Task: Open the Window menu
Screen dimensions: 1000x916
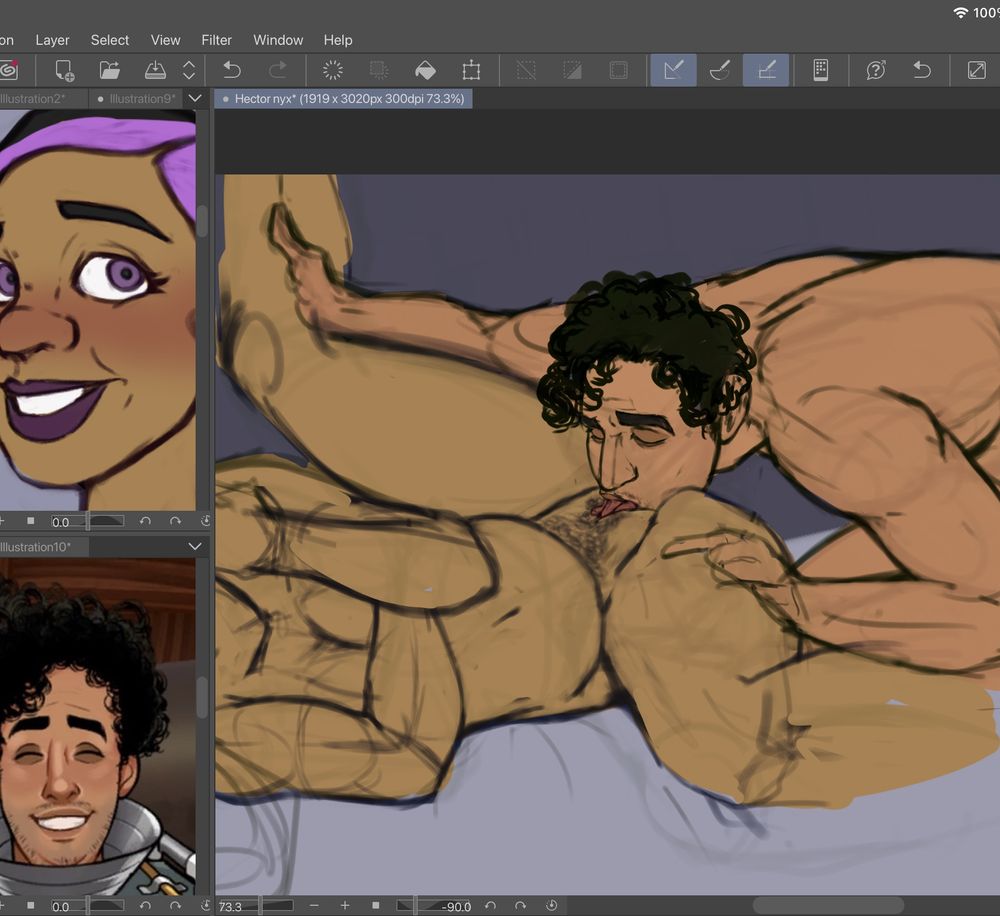Action: point(278,40)
